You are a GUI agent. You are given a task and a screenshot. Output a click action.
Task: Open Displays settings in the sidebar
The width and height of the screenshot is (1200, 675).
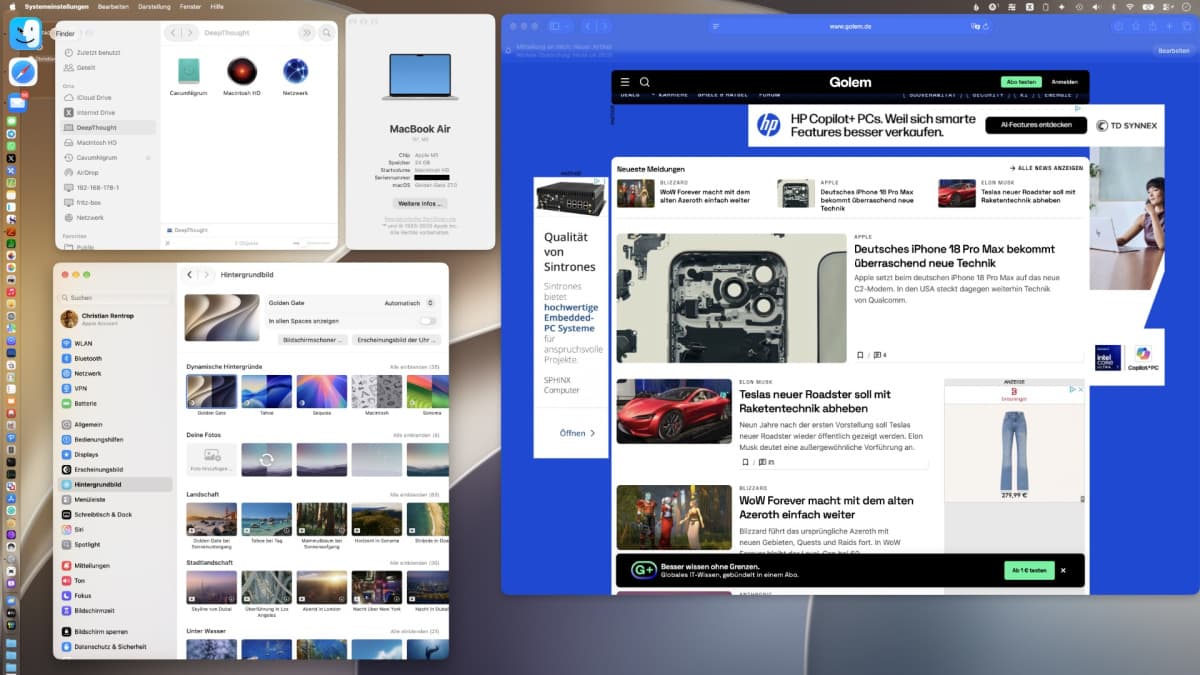115,454
